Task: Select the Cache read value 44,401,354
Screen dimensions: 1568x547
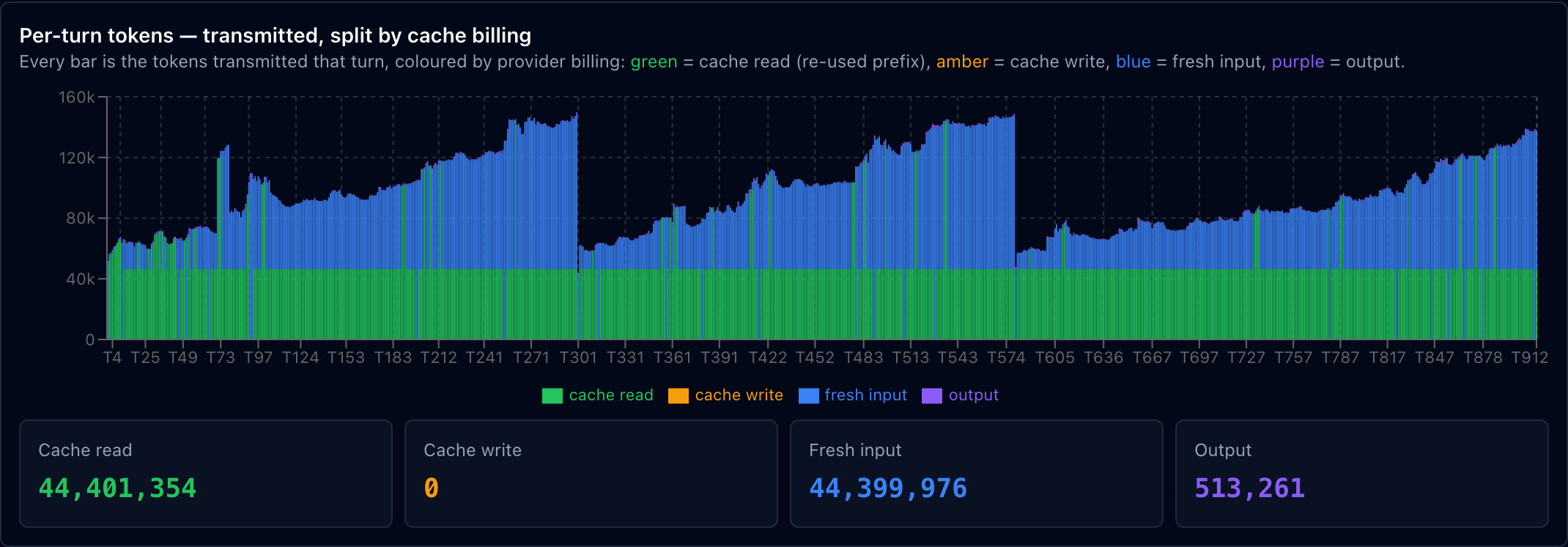Action: (117, 488)
